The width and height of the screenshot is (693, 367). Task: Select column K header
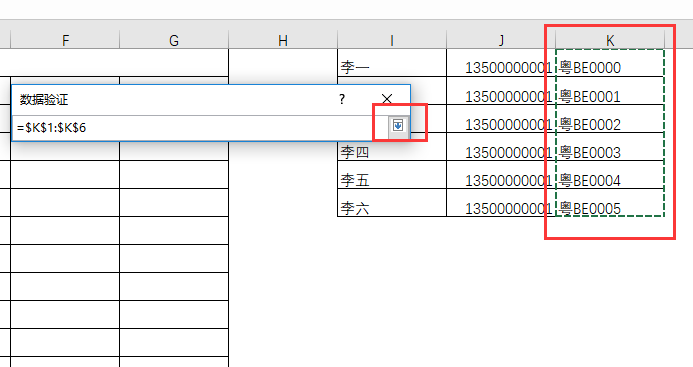[x=610, y=40]
